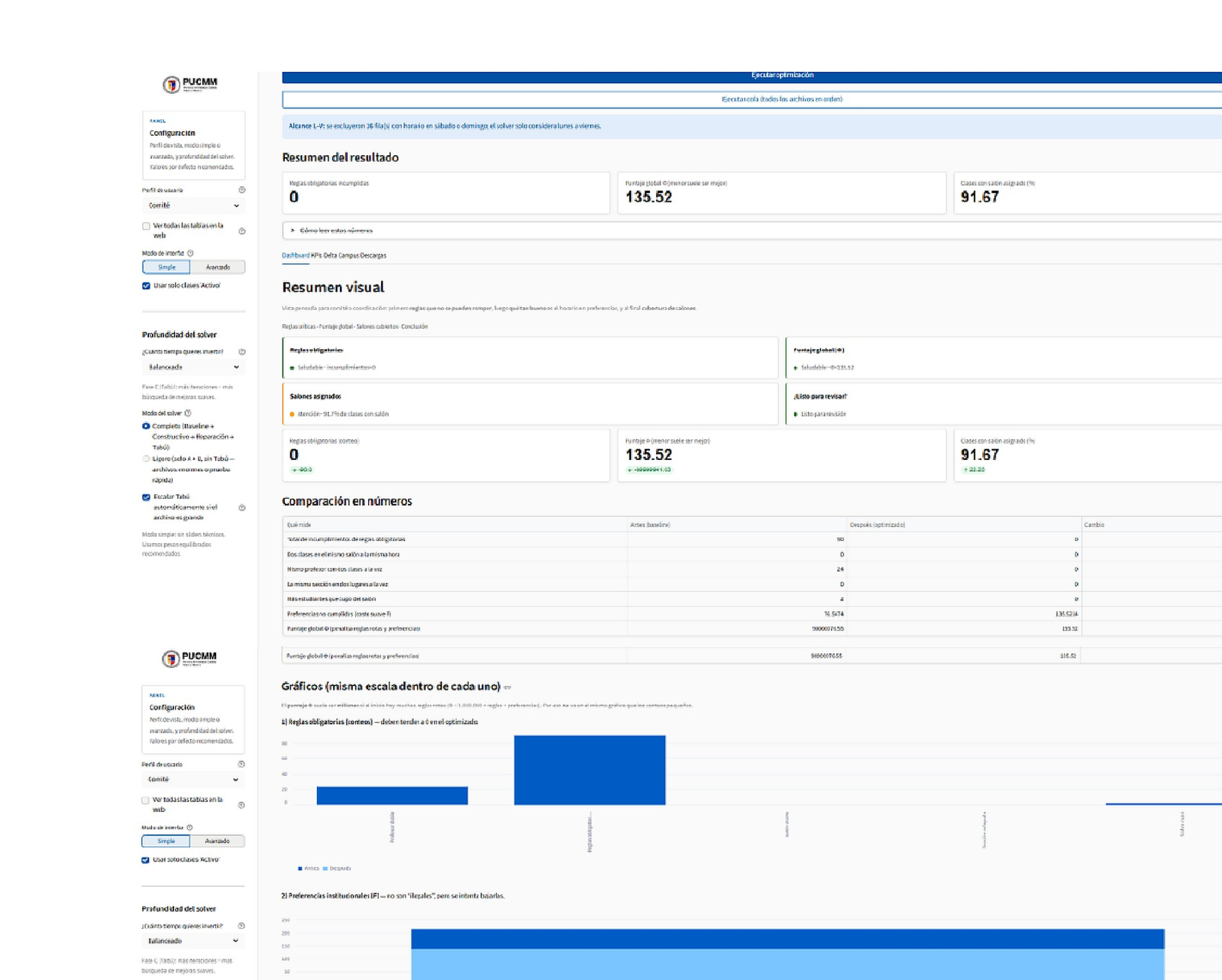Screen dimensions: 1222x980
Task: Select Simple interface mode in lower sidebar
Action: pos(166,841)
